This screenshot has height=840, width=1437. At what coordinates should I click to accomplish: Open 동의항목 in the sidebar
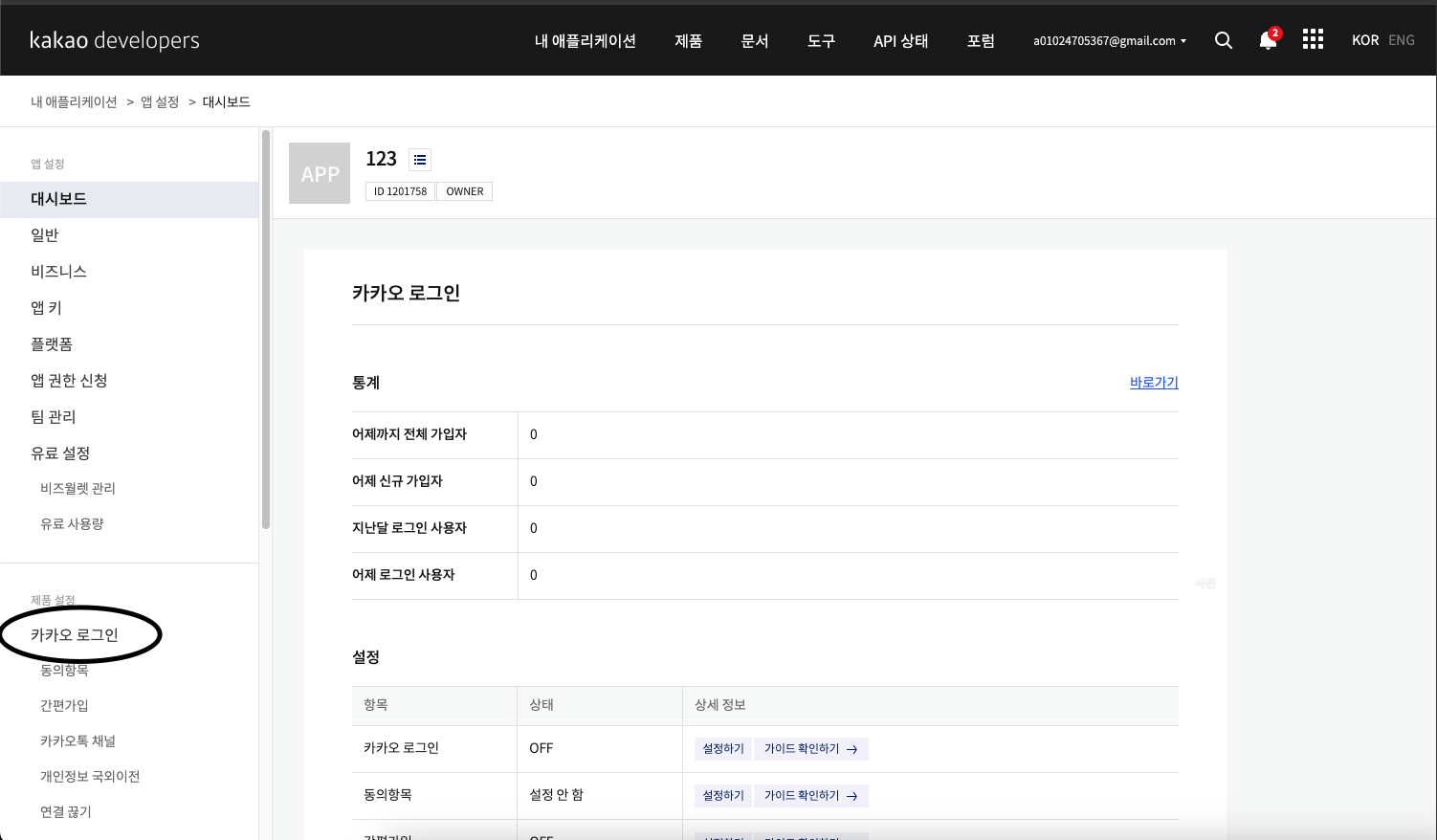64,670
